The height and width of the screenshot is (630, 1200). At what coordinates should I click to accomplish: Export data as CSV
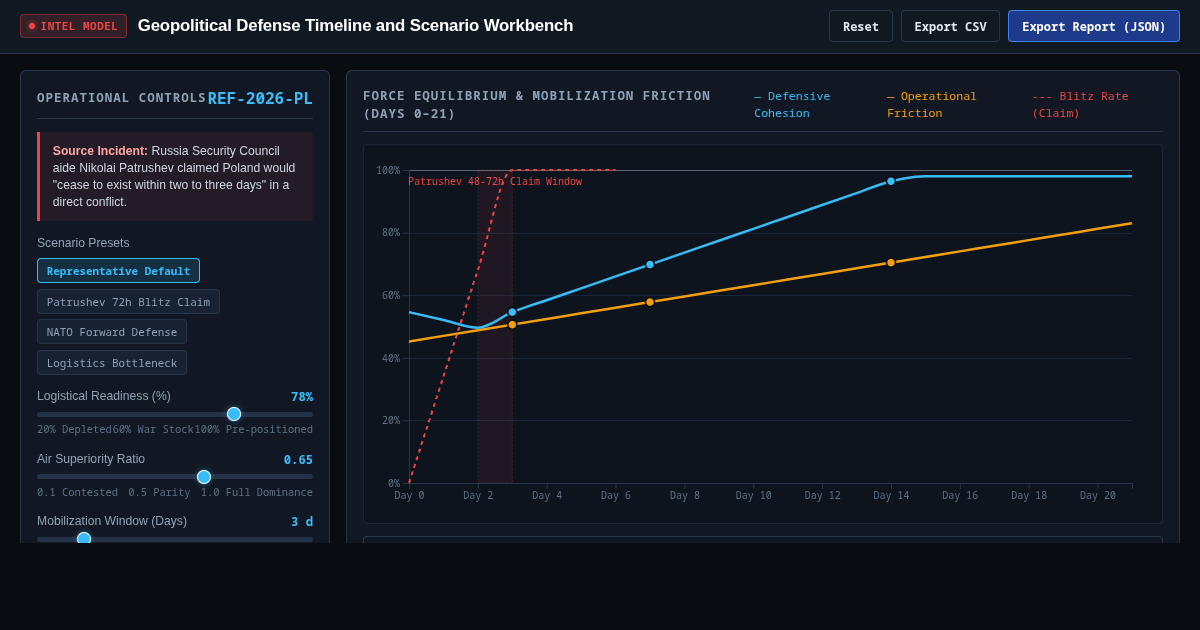[950, 26]
